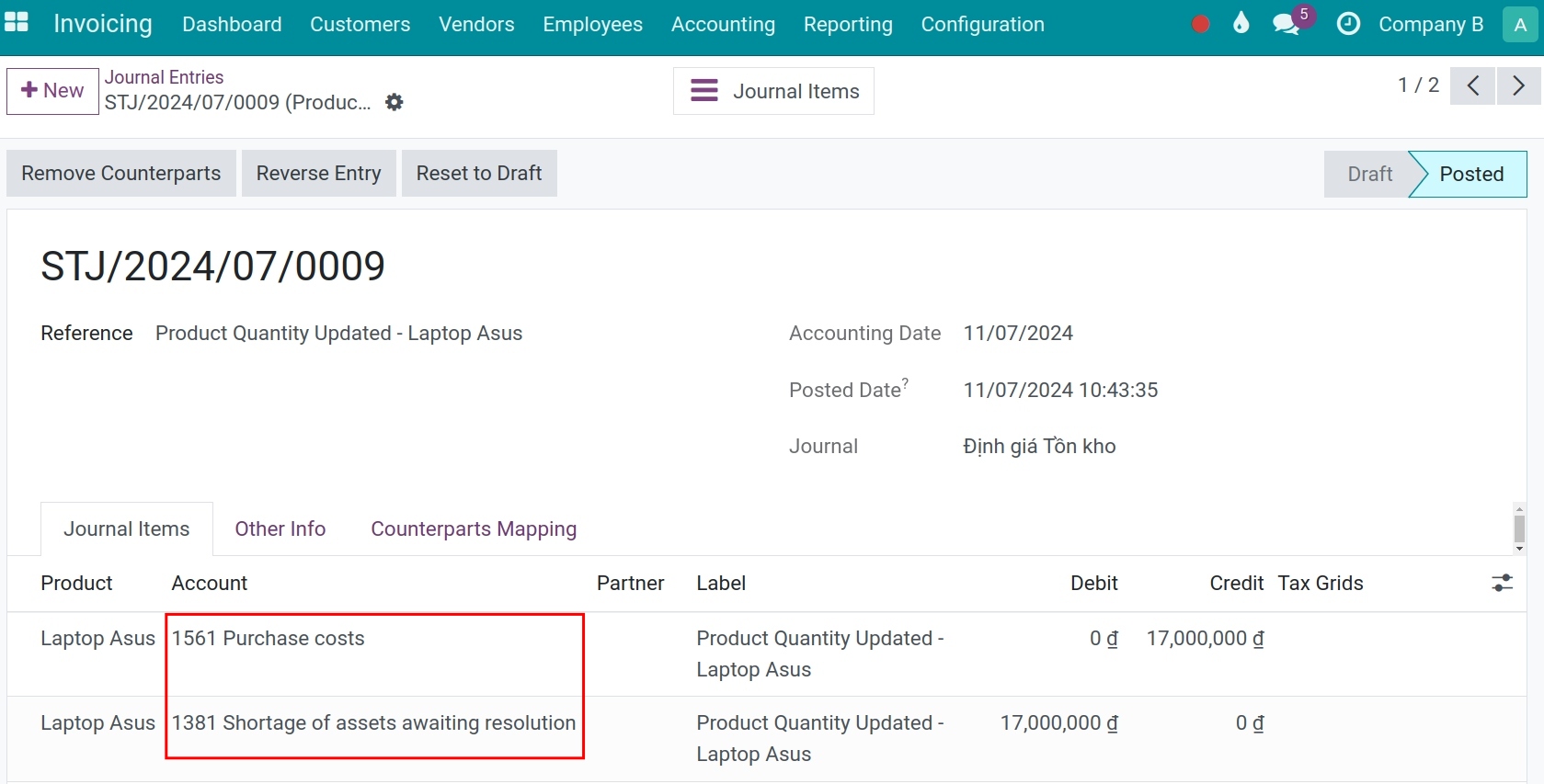
Task: Click the Reverse Entry button
Action: click(x=319, y=173)
